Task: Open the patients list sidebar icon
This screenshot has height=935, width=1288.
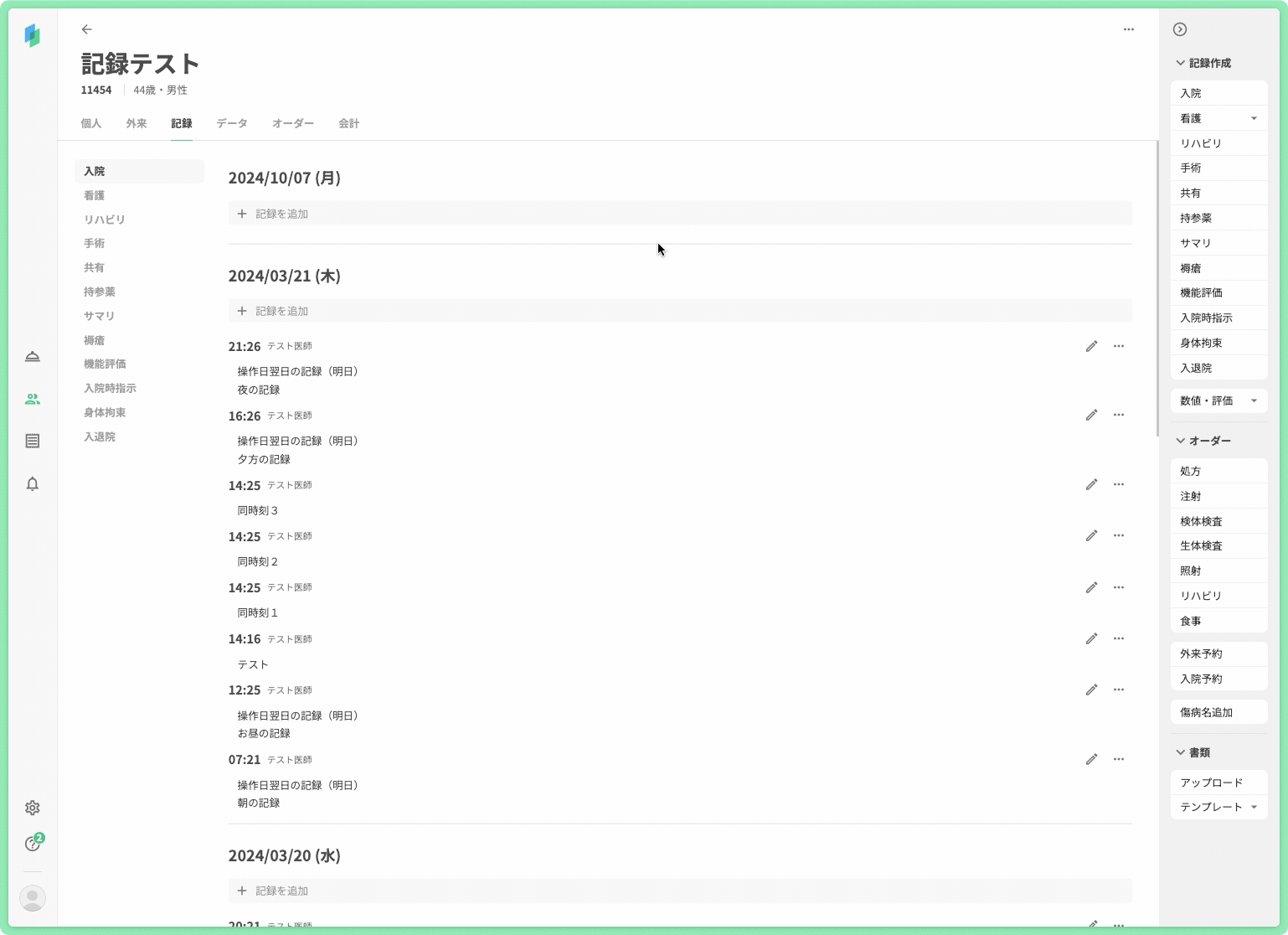Action: (33, 399)
